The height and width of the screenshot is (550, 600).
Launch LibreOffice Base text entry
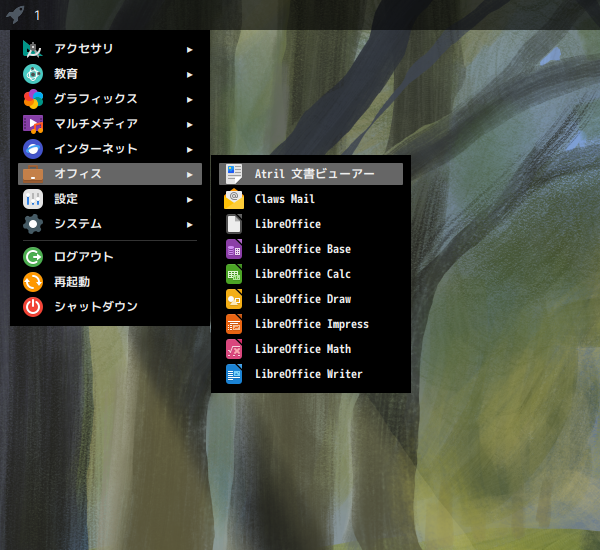pos(303,249)
